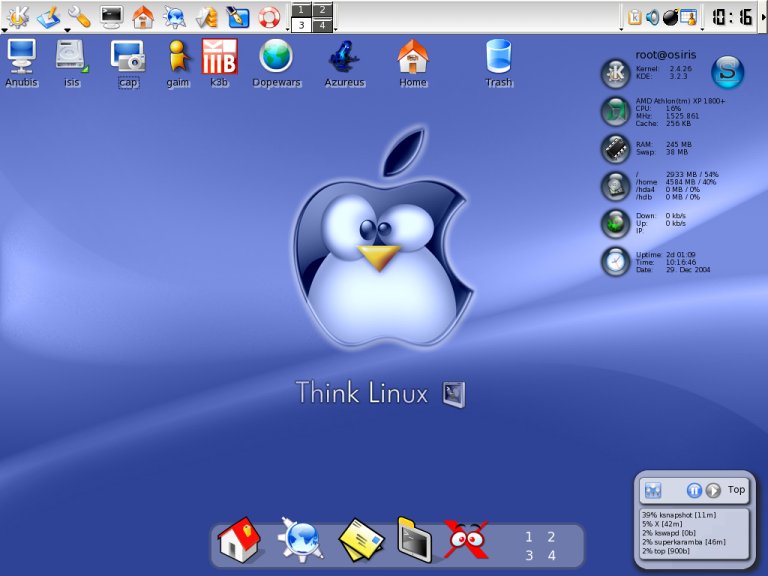Switch to desktop 4 in the top panel pager
Screen dimensions: 768x576
point(322,25)
